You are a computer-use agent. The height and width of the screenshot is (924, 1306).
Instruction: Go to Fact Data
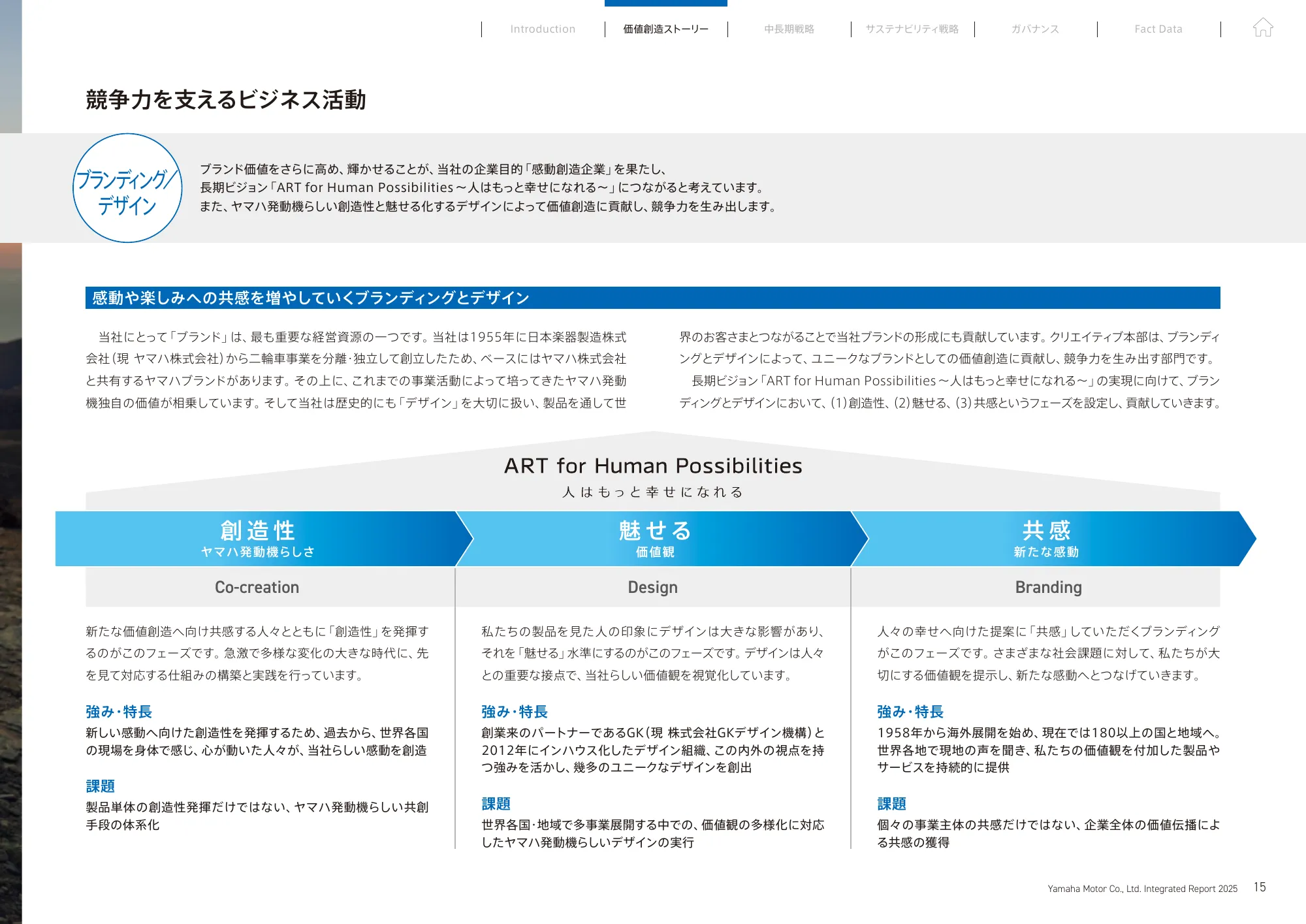tap(1159, 29)
